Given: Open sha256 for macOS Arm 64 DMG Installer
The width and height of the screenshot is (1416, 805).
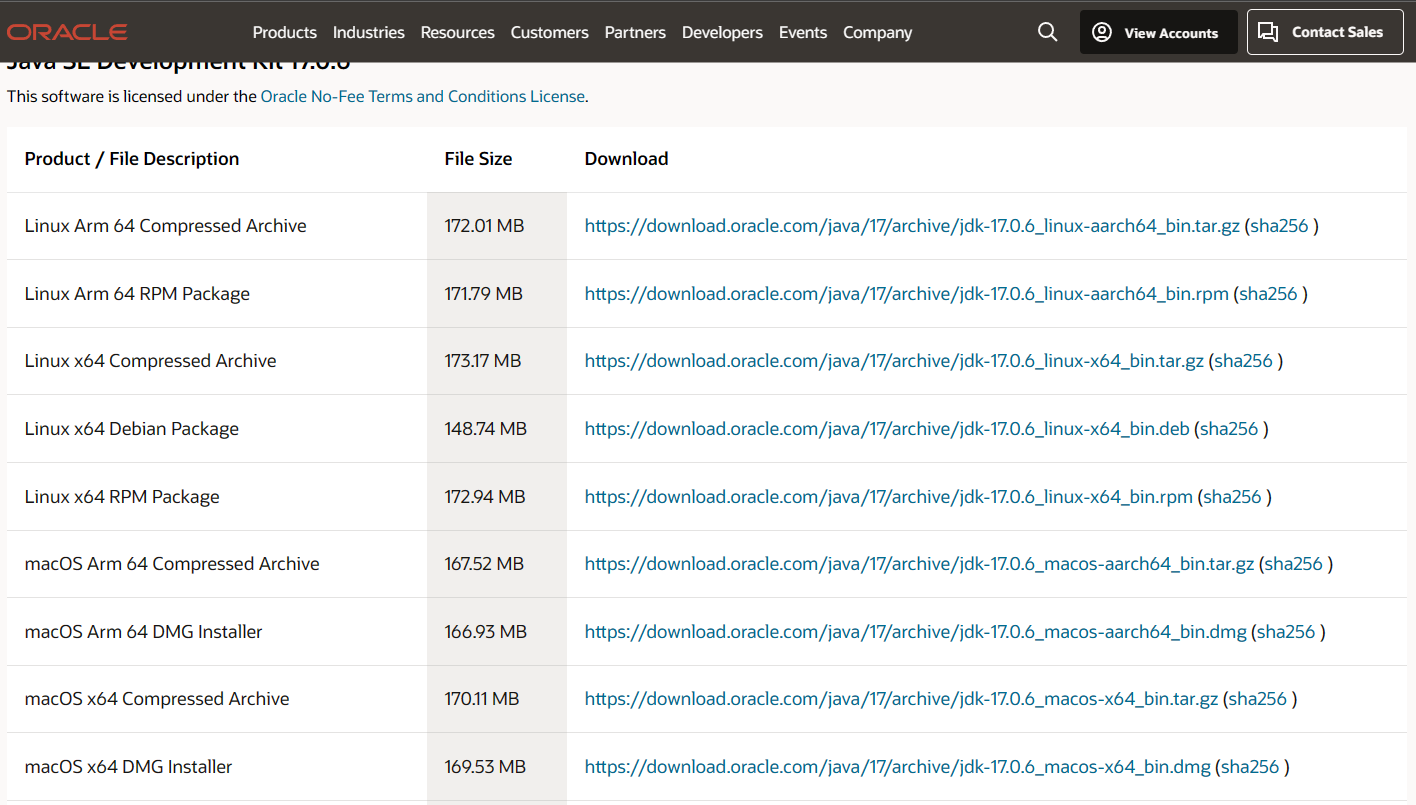Looking at the screenshot, I should 1286,632.
